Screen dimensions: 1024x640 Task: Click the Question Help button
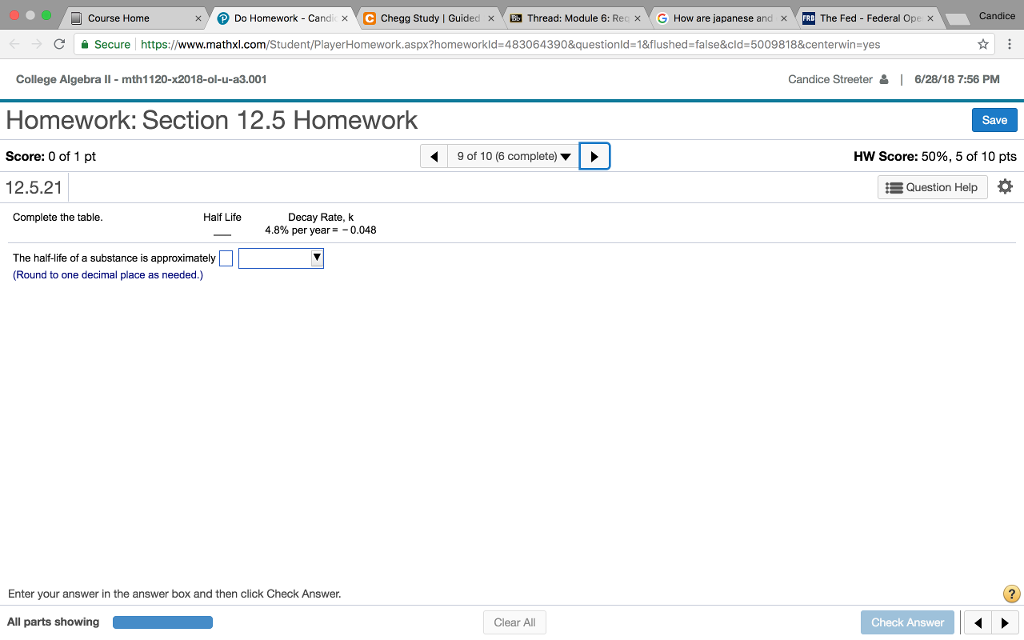tap(932, 186)
